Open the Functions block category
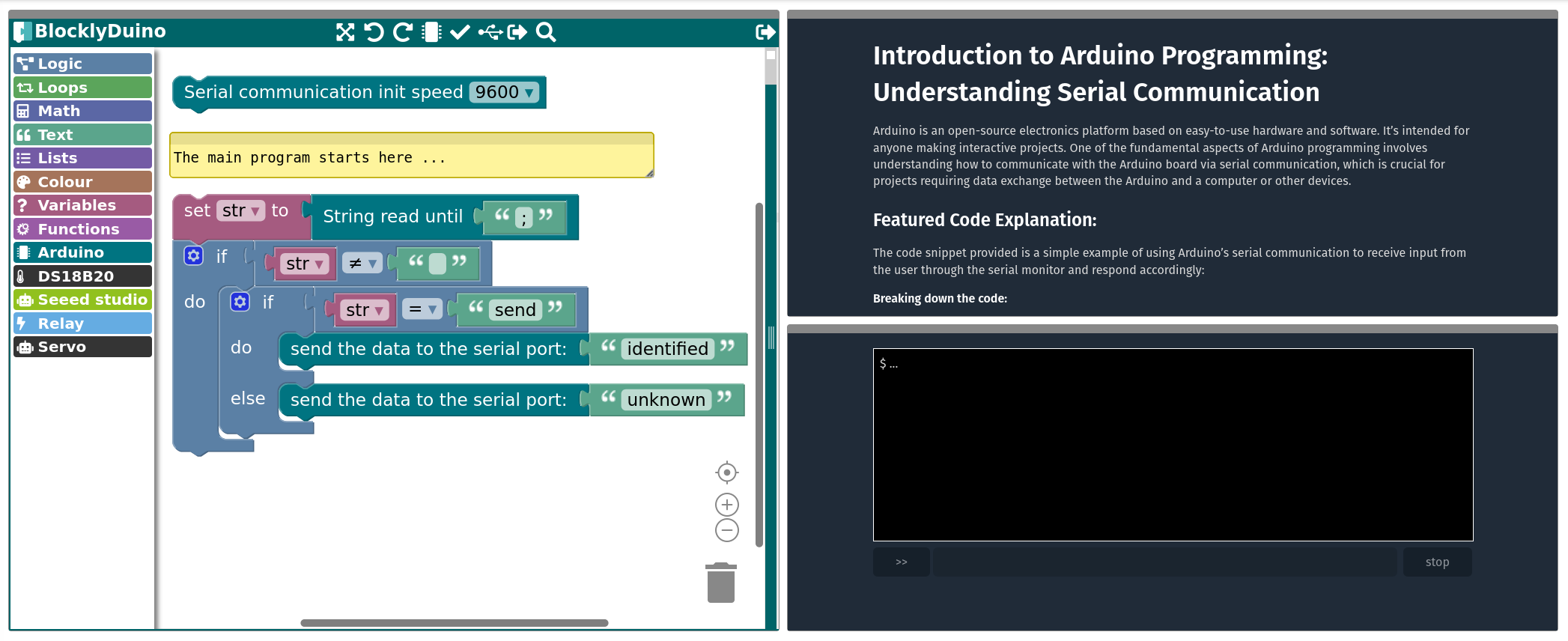This screenshot has width=1568, height=641. click(x=82, y=229)
